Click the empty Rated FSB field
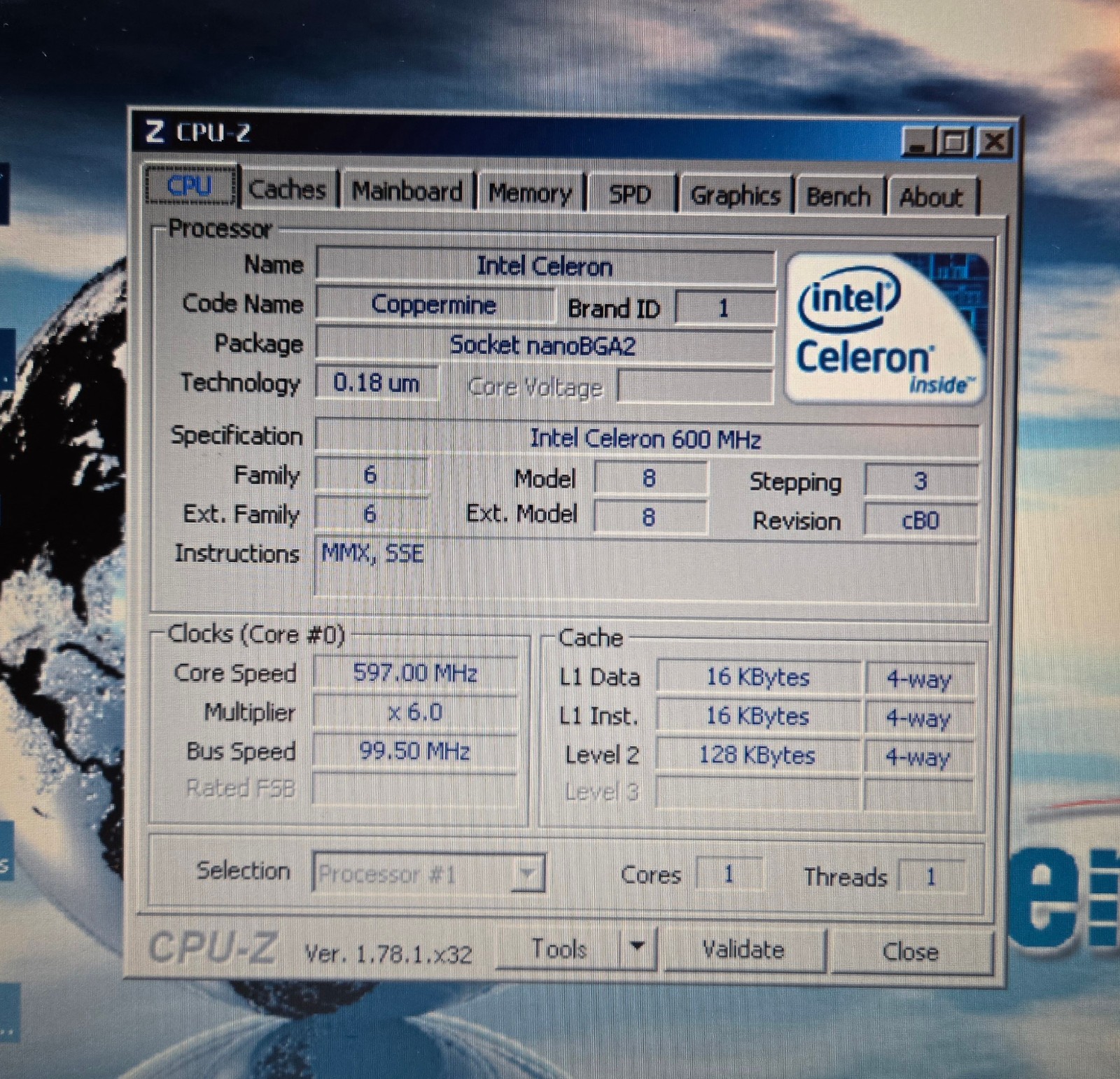 [415, 789]
